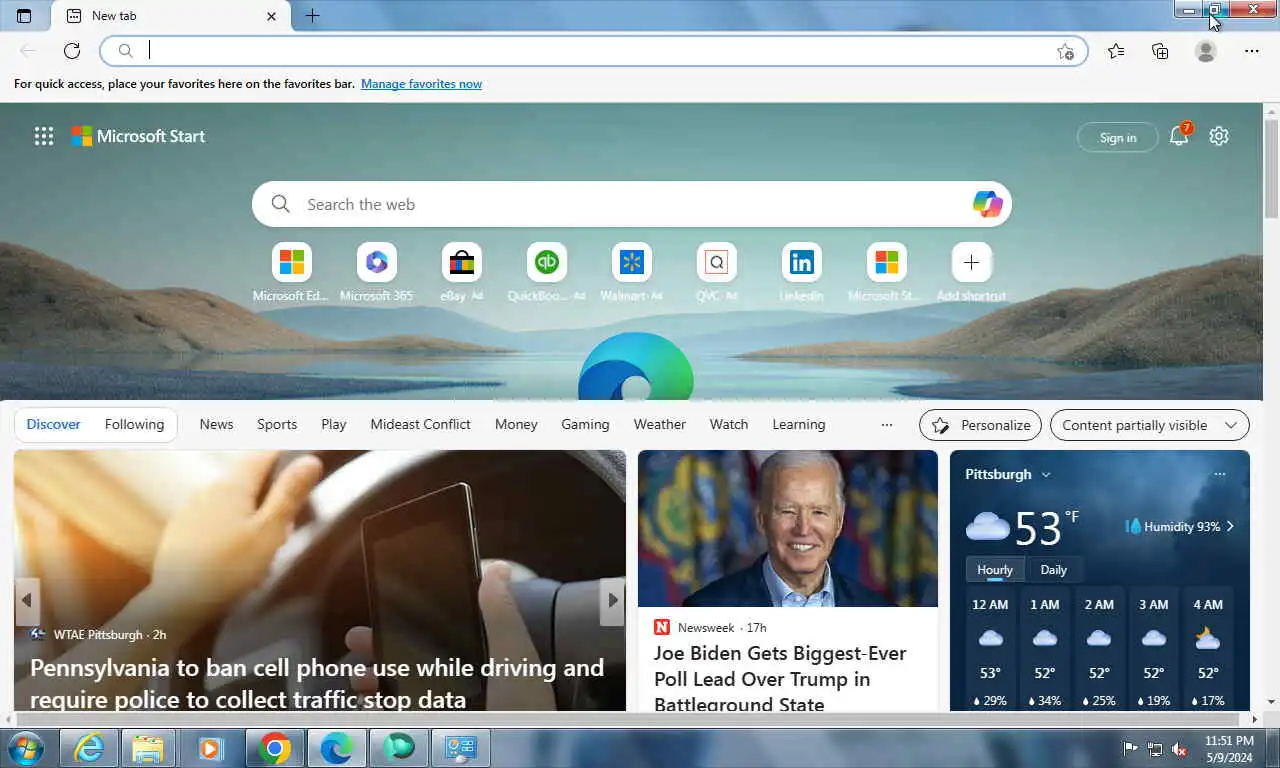1280x768 pixels.
Task: Click the 4 AM forecast column
Action: pos(1208,651)
